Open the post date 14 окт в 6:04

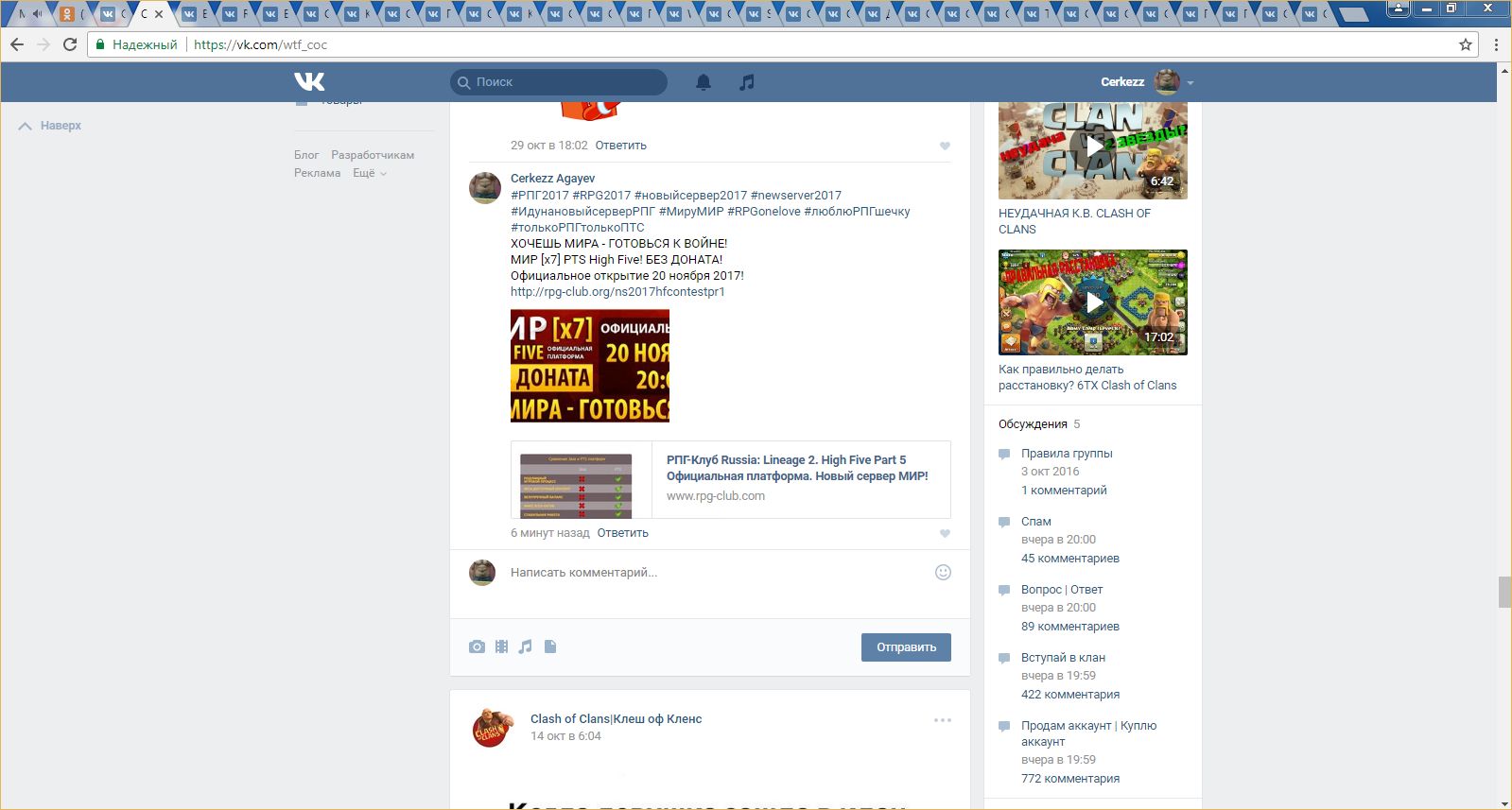[x=565, y=736]
